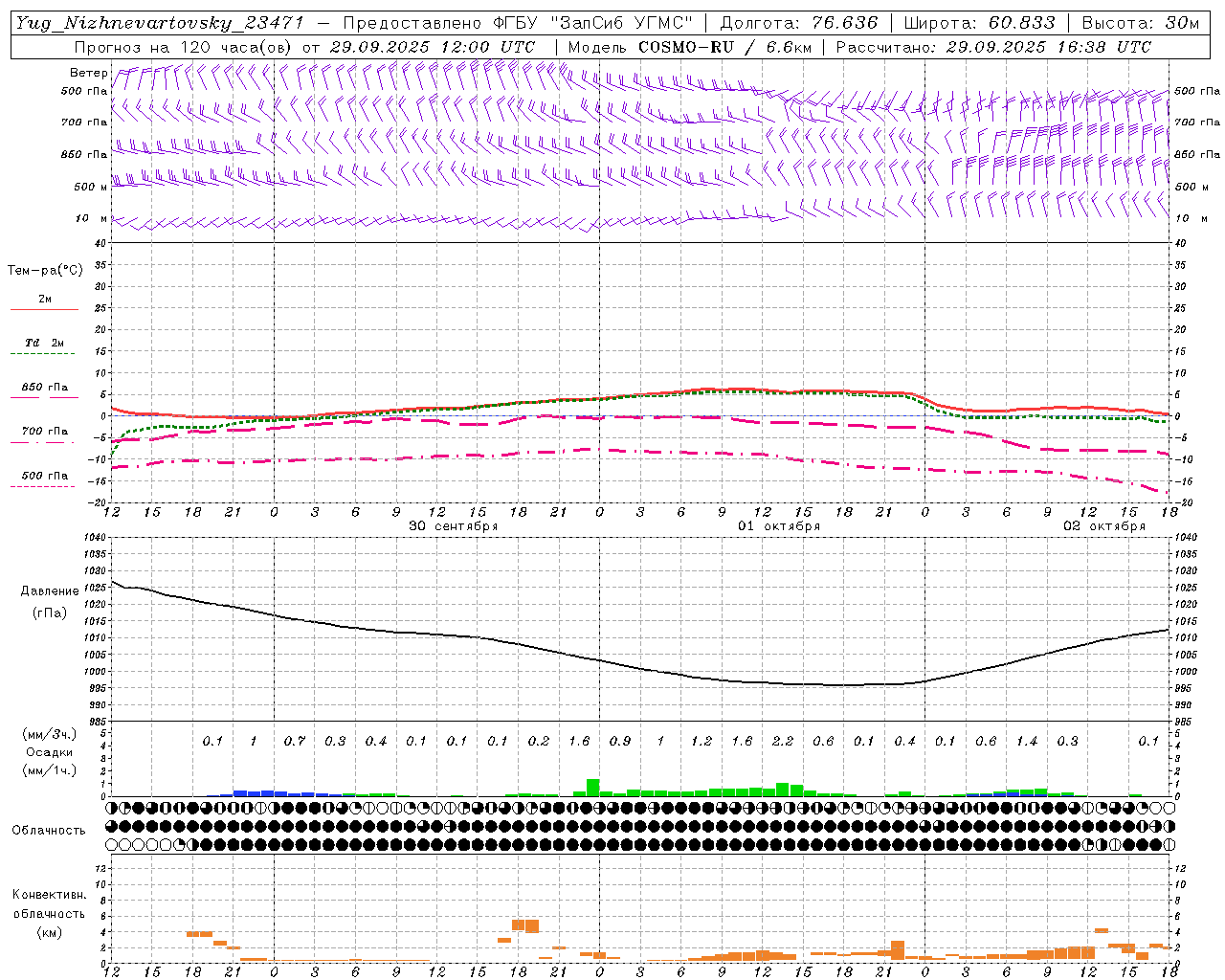Select the 'Предоставлено ФГБУ "ЗапСиб УГМС"' header text
This screenshot has width=1225, height=980.
(x=518, y=23)
